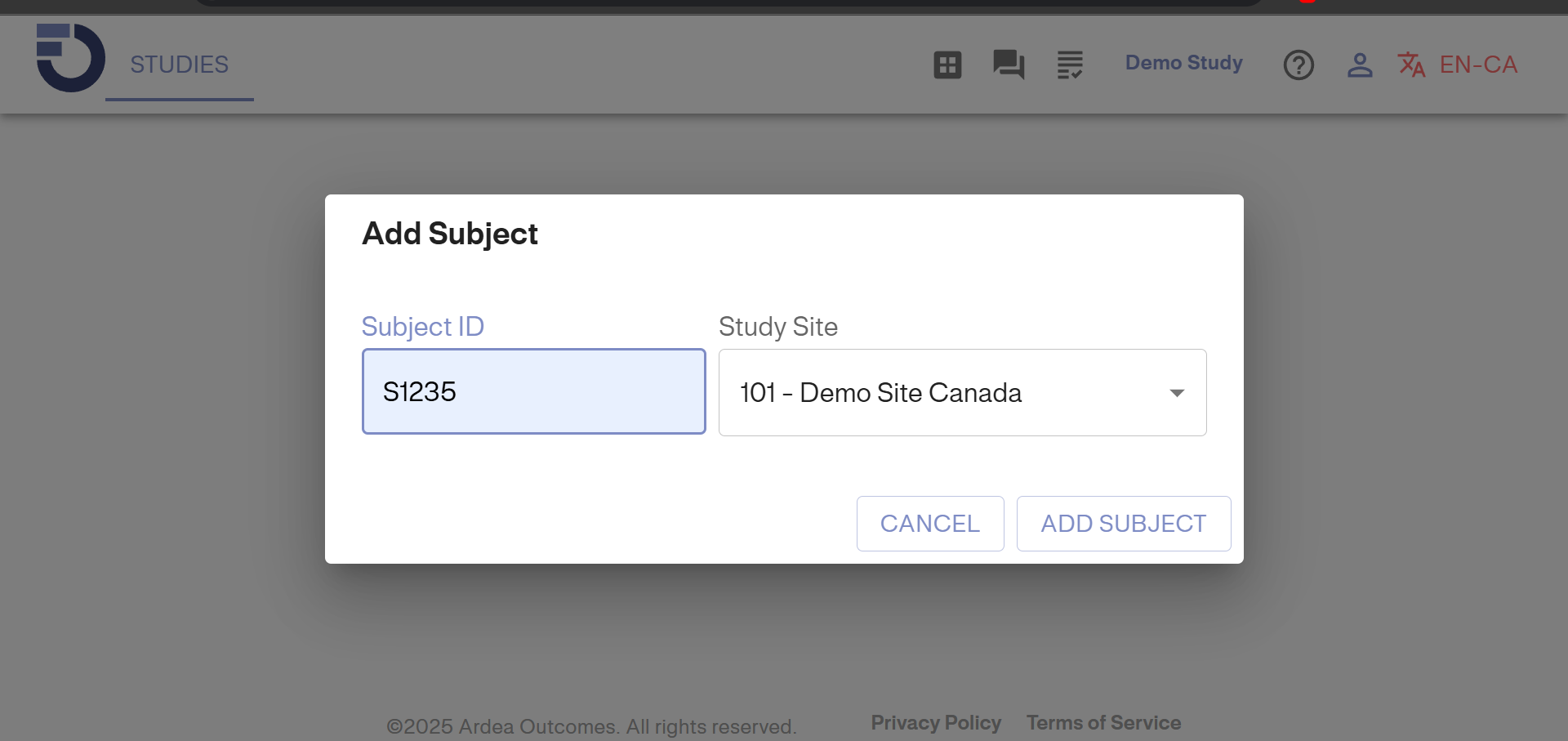
Task: Open the Privacy Policy link
Action: click(x=936, y=723)
